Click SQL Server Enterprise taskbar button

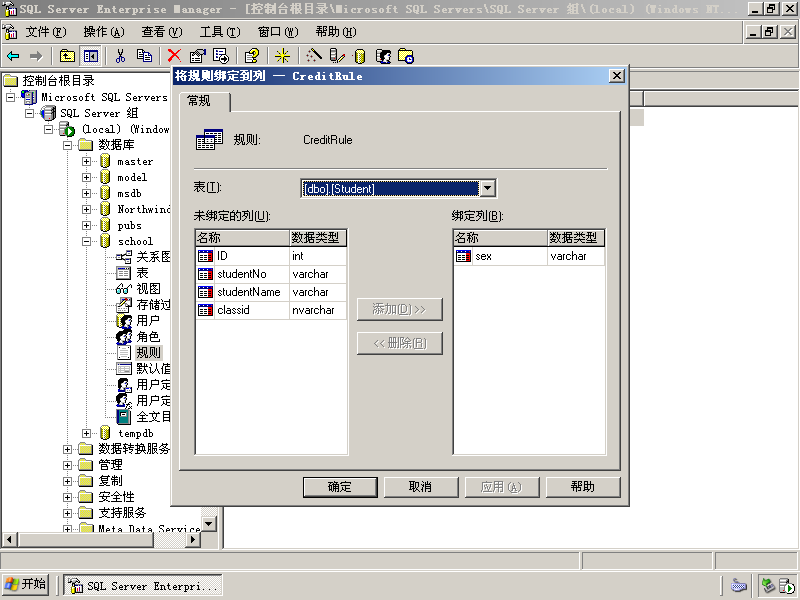(143, 585)
